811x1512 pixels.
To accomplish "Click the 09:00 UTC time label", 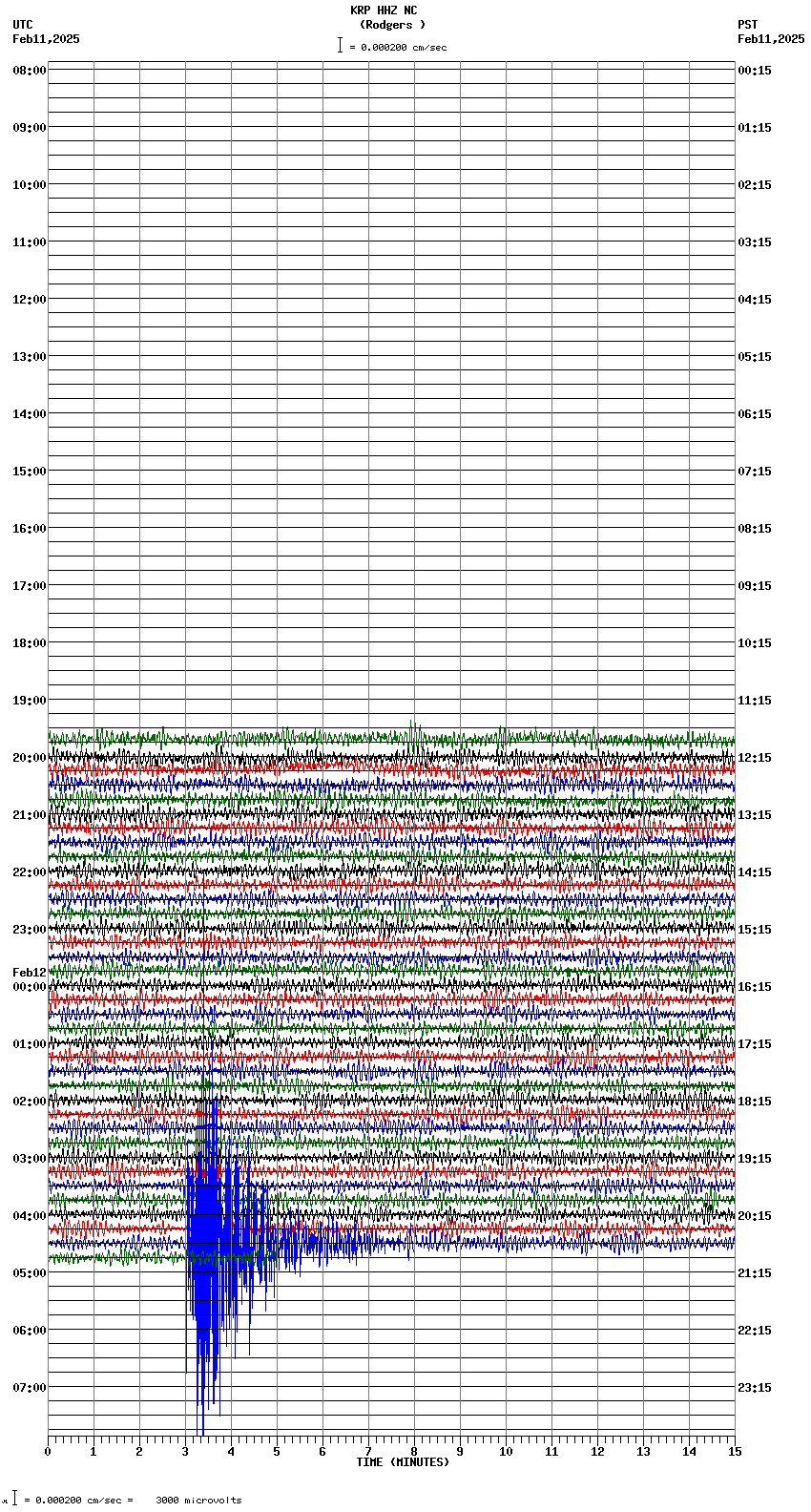I will 30,128.
